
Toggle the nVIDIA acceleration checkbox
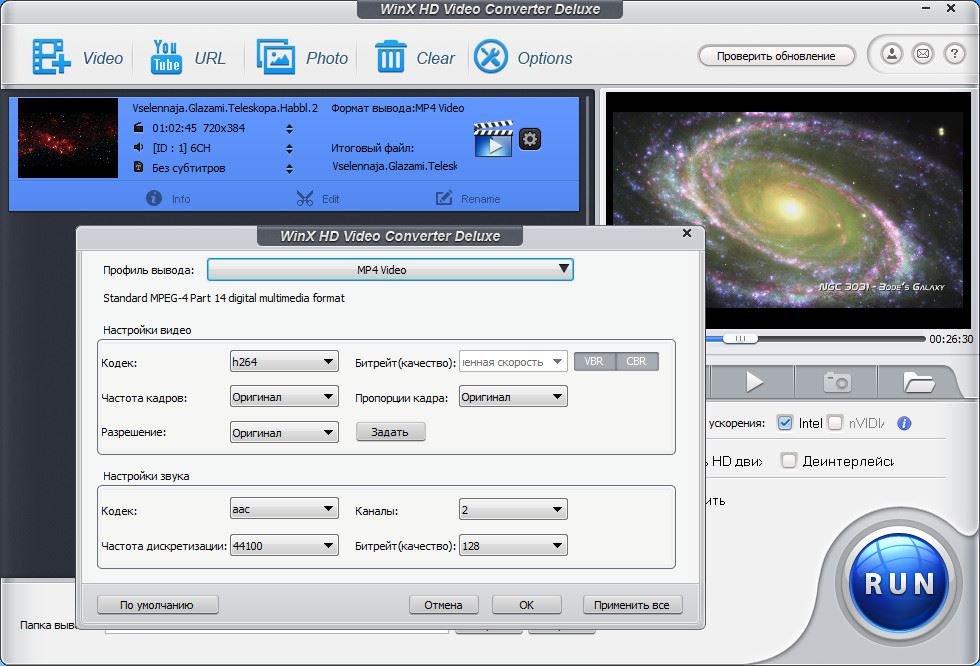(x=835, y=423)
